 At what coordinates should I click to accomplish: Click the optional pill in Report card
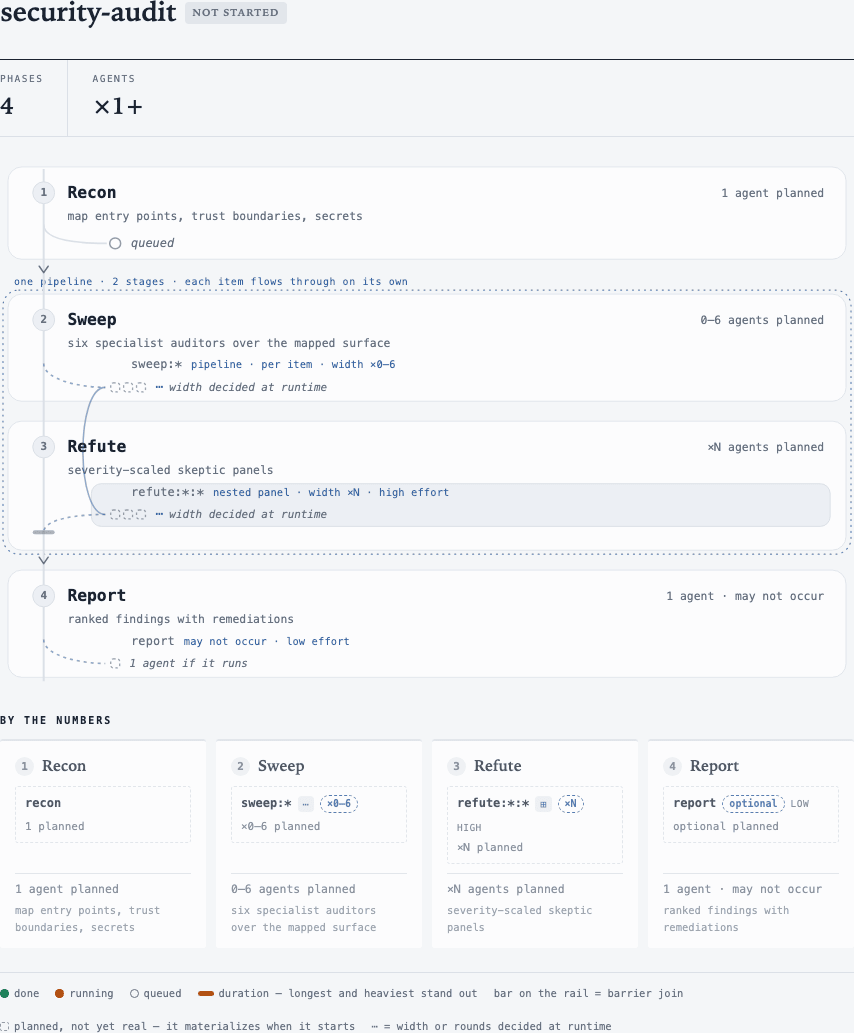point(753,804)
